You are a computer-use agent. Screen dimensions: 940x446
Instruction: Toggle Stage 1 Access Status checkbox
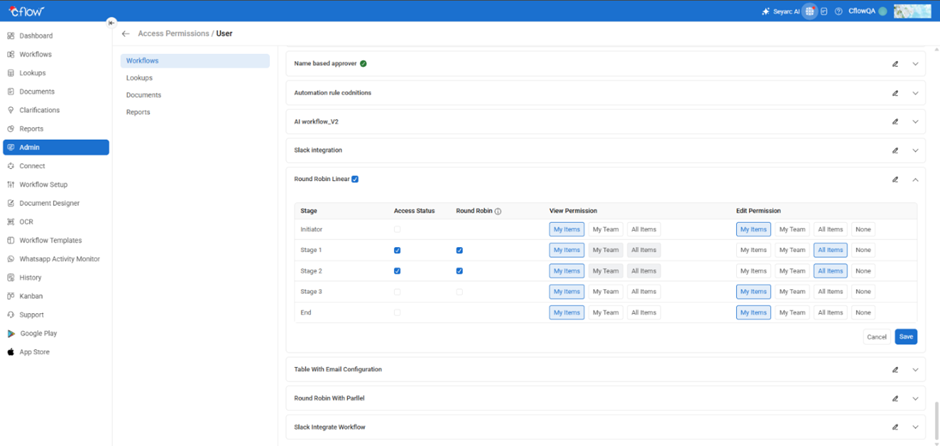click(x=398, y=250)
